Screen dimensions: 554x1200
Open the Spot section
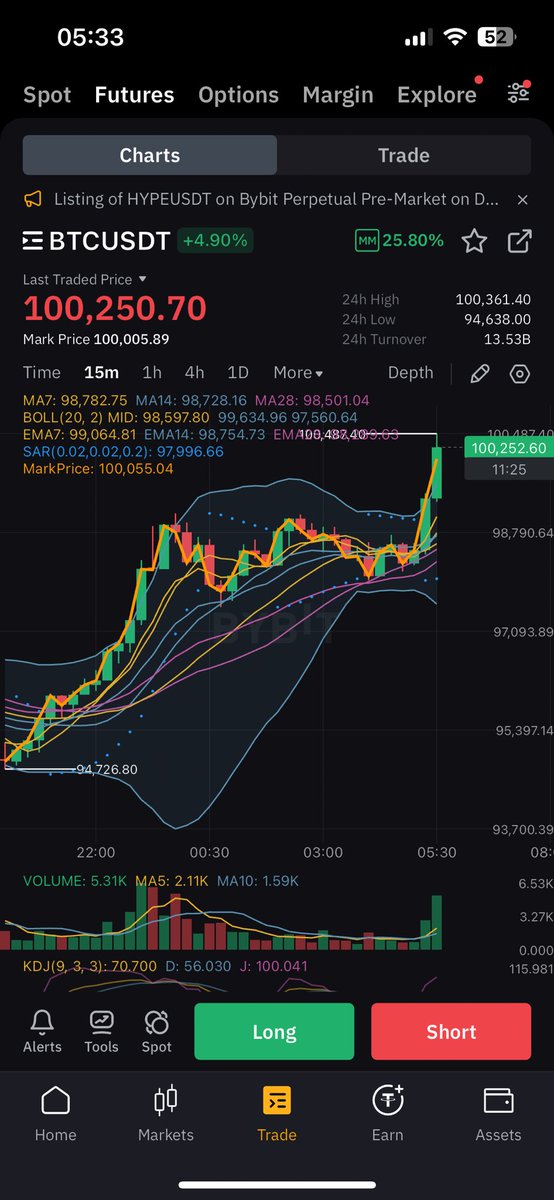click(47, 95)
